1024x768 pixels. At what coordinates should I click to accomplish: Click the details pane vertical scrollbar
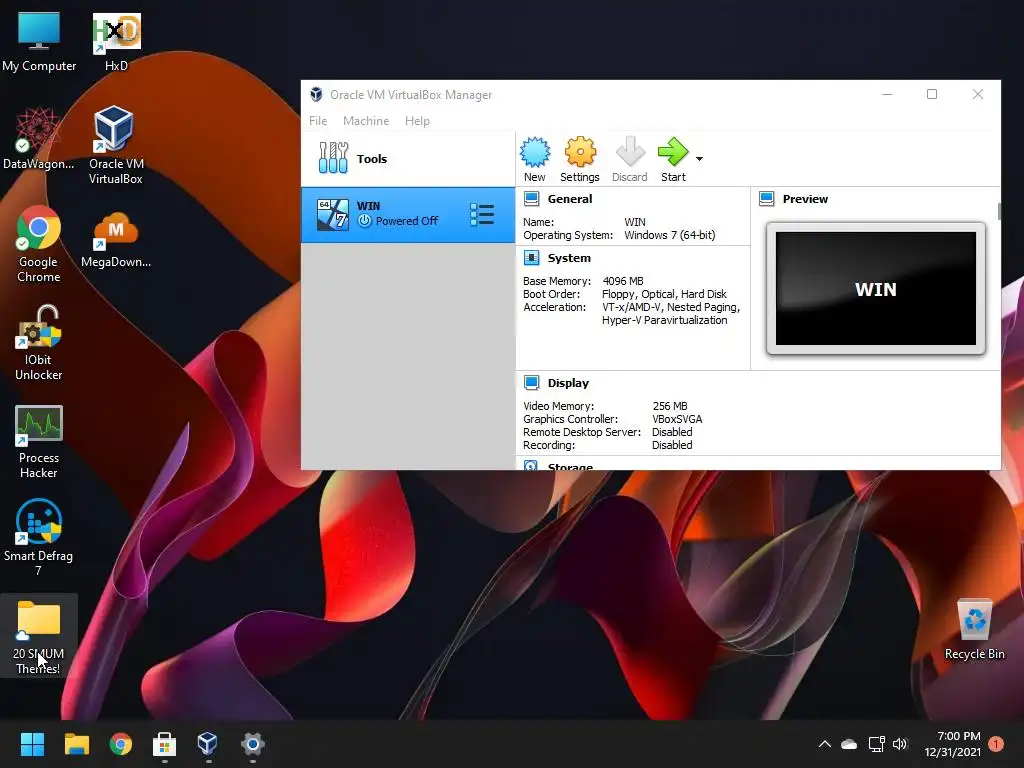point(999,212)
